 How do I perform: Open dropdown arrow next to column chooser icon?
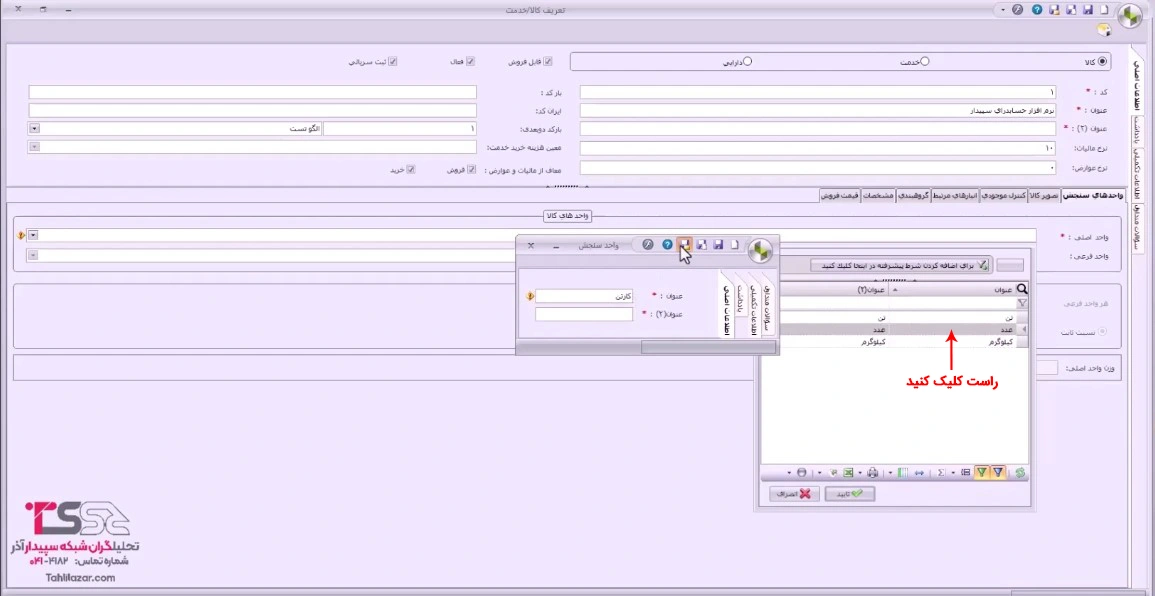click(x=890, y=472)
